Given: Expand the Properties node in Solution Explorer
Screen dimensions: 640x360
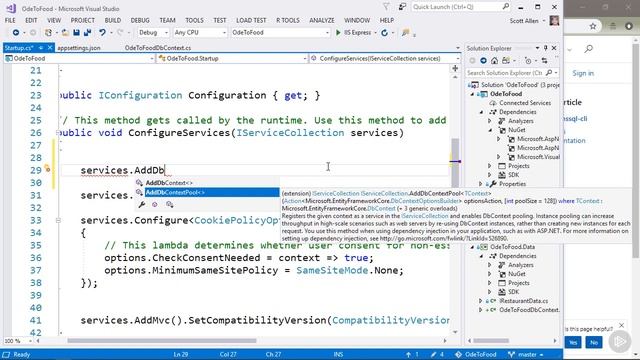Looking at the screenshot, I should (481, 184).
